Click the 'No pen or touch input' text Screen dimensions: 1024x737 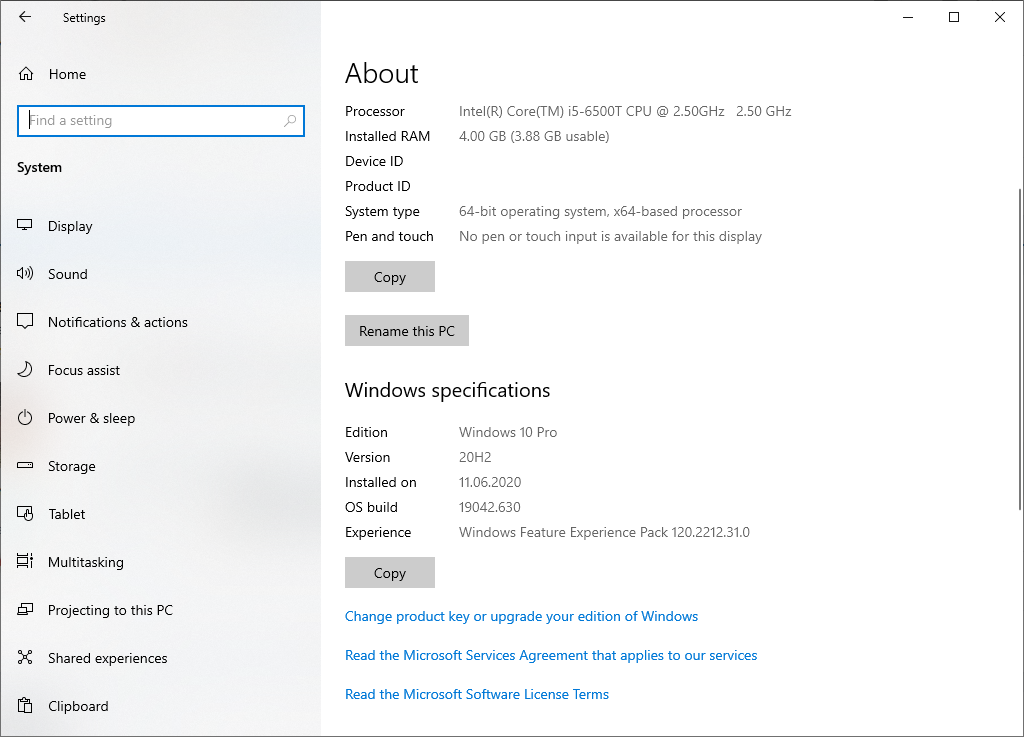click(610, 236)
